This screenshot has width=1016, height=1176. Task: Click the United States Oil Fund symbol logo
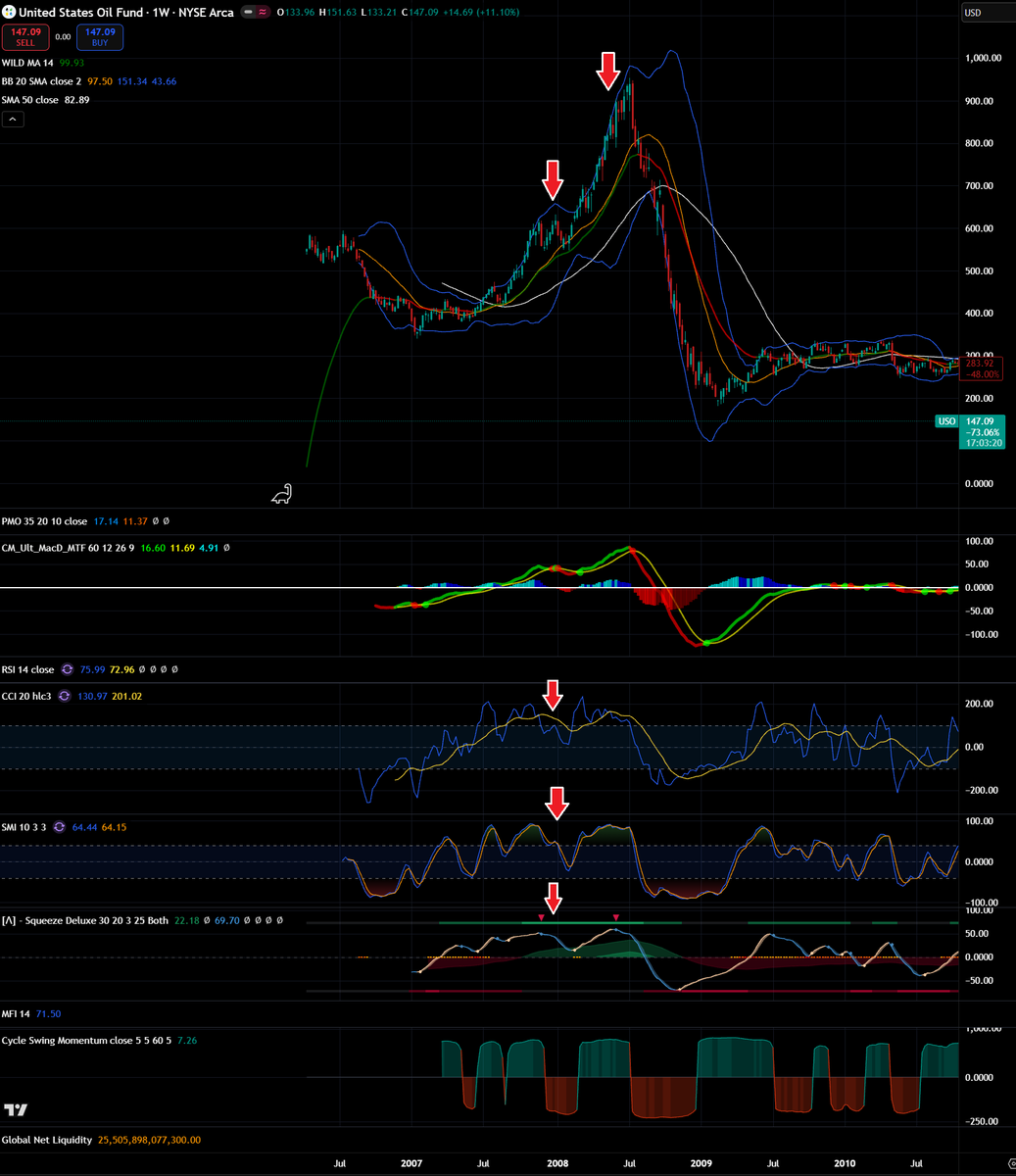click(x=9, y=12)
